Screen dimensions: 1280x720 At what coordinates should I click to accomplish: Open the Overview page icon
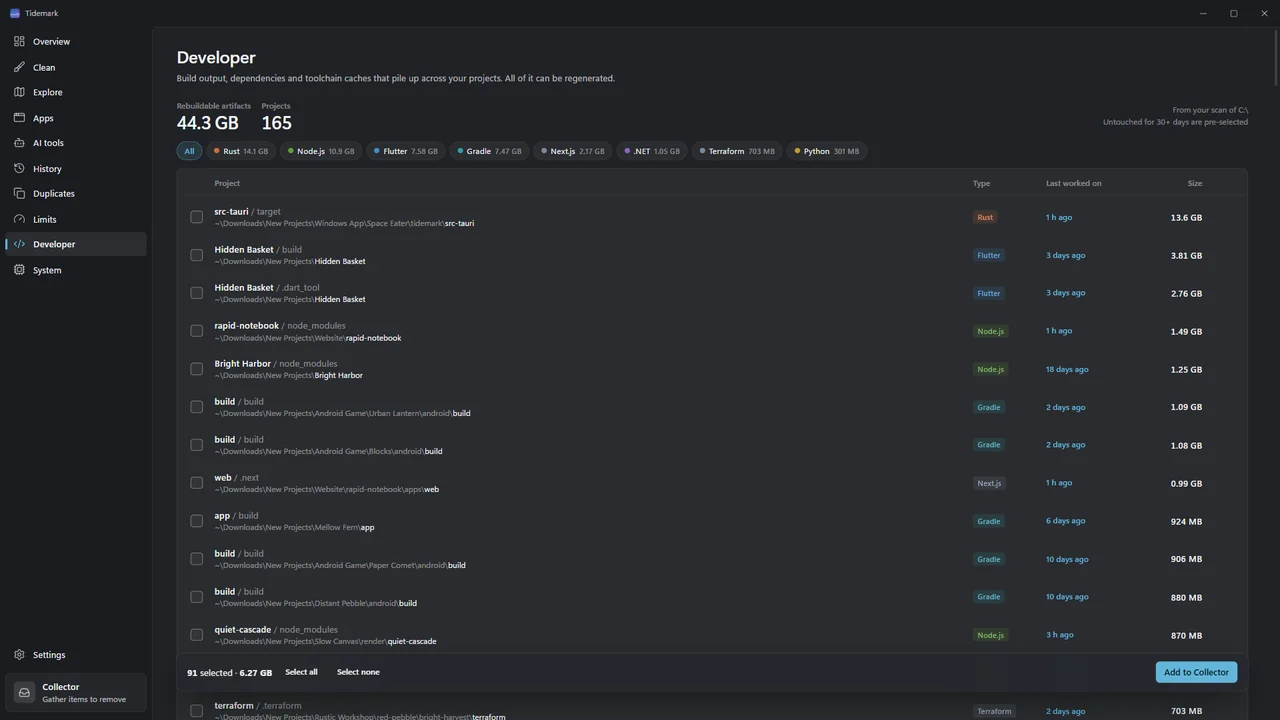click(x=19, y=42)
